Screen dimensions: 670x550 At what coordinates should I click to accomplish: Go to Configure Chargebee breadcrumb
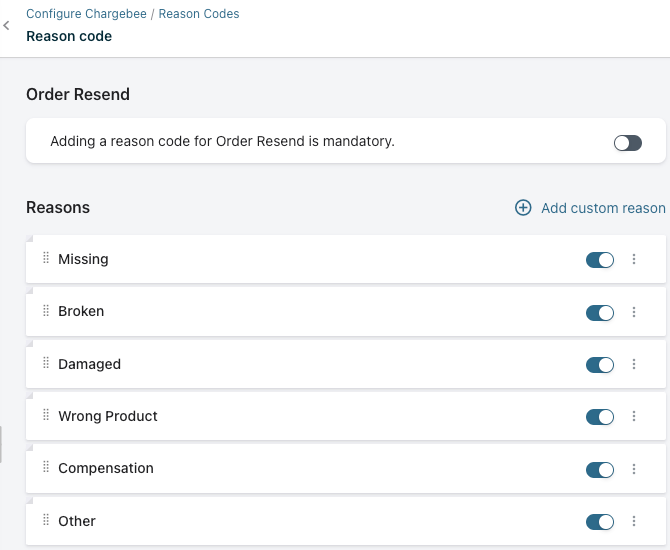tap(87, 14)
